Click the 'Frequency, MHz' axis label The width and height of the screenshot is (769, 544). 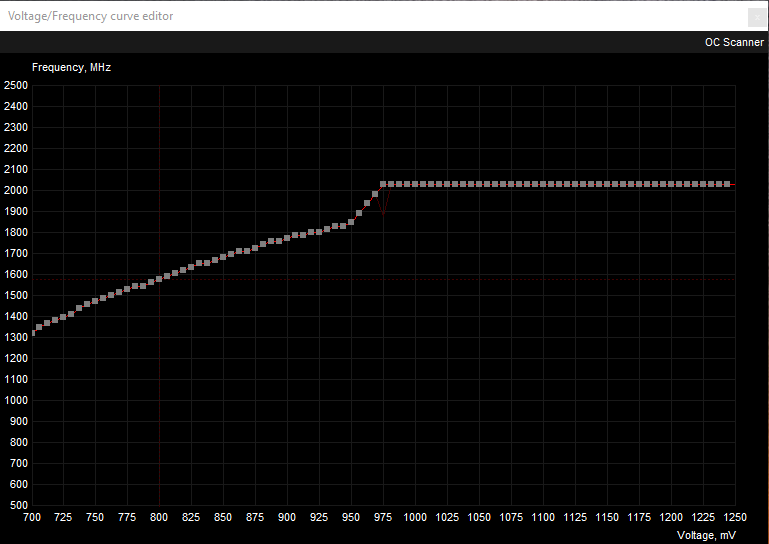click(x=72, y=68)
